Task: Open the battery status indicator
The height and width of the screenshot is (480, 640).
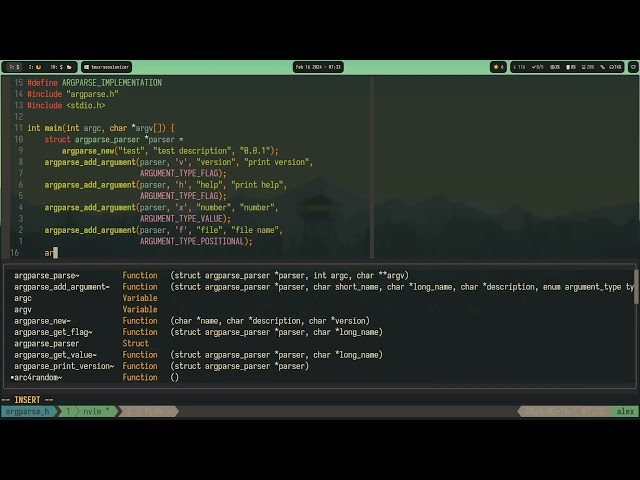Action: (x=571, y=67)
